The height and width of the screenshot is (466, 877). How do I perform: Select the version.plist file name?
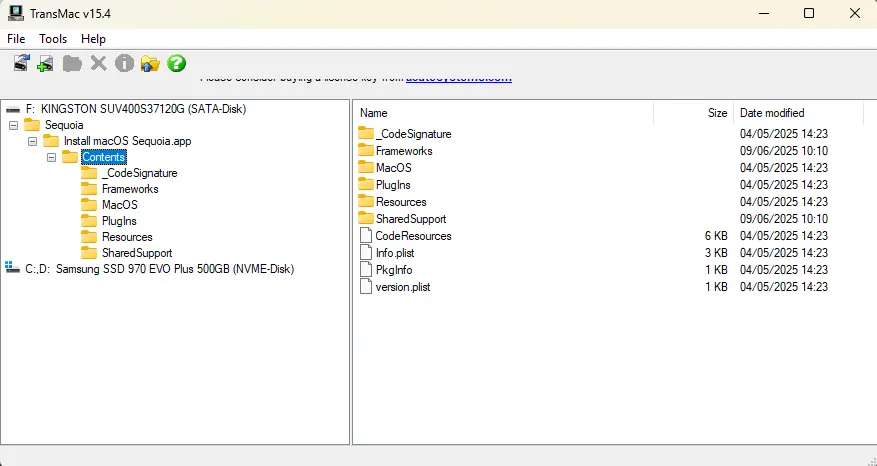[403, 287]
